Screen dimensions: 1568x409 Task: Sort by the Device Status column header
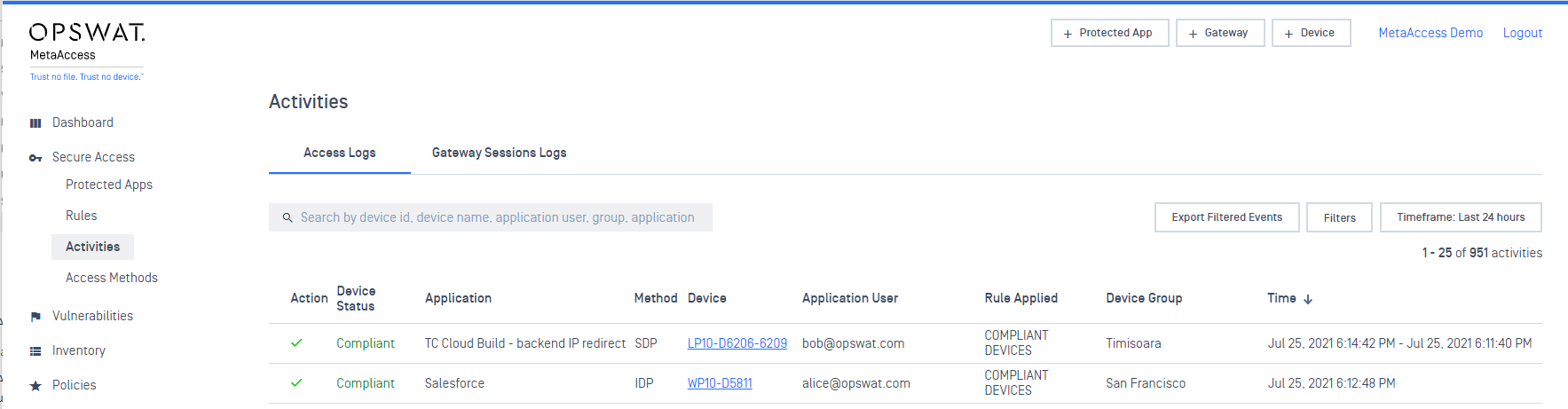click(x=356, y=298)
